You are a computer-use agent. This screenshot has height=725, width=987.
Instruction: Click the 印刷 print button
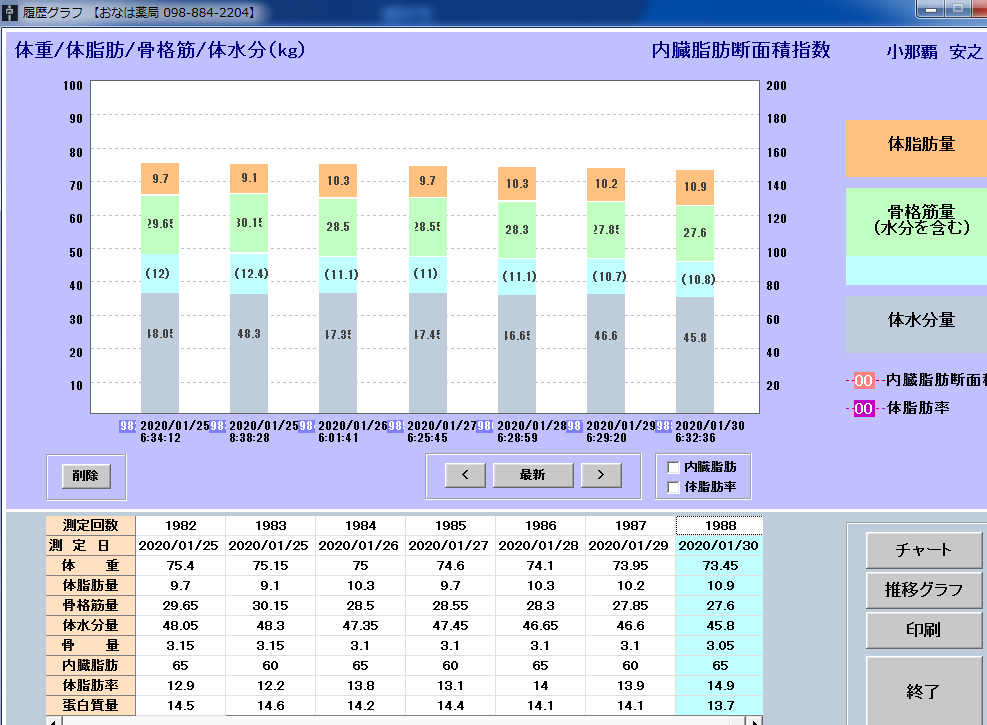(923, 630)
